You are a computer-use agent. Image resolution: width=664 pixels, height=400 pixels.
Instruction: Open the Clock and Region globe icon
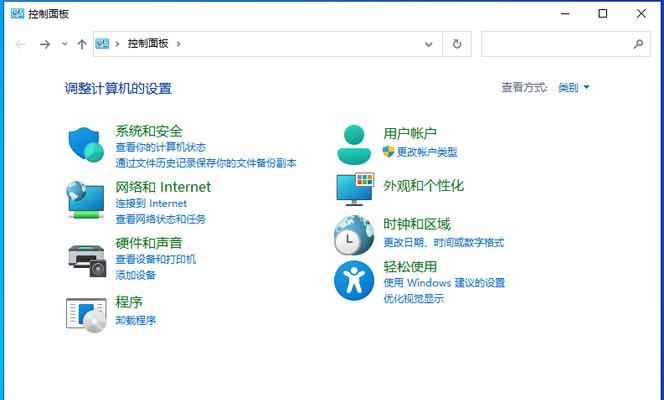[x=354, y=235]
